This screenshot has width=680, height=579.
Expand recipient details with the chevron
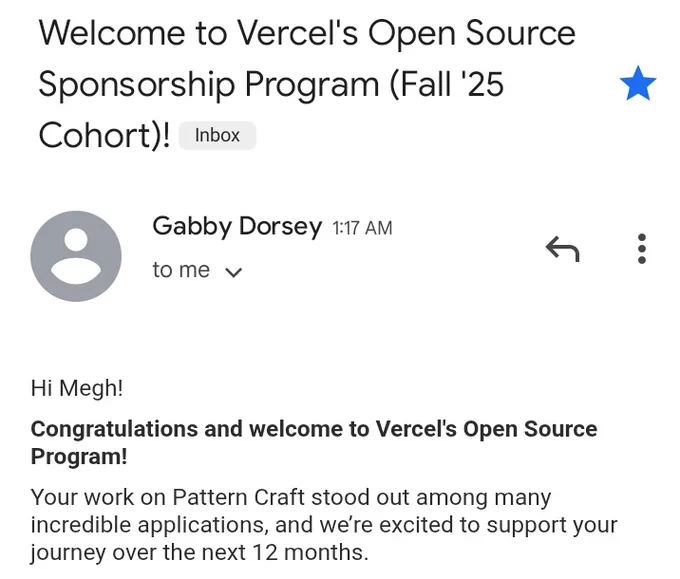[x=235, y=271]
